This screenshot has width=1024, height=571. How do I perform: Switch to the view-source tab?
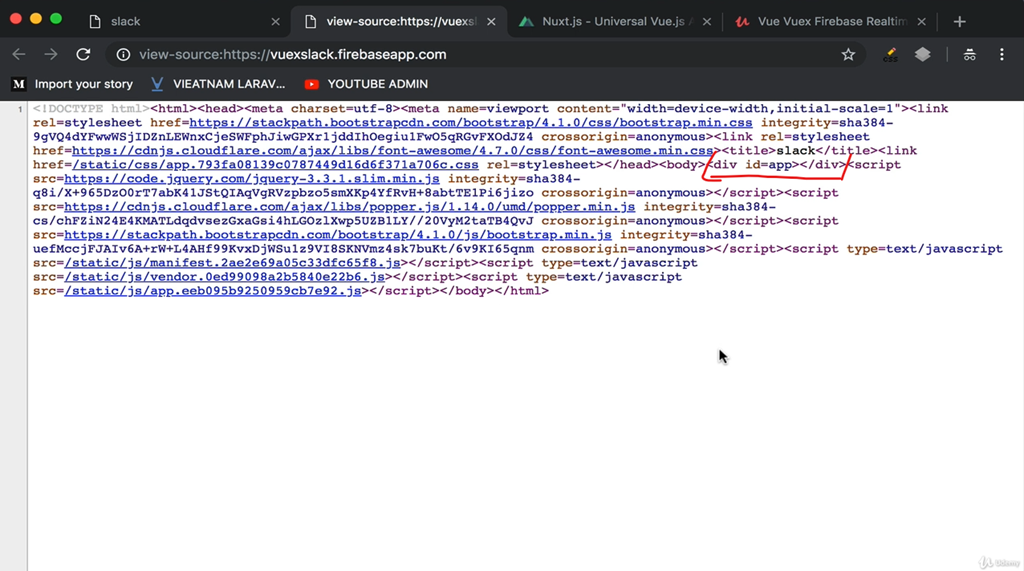[x=399, y=22]
